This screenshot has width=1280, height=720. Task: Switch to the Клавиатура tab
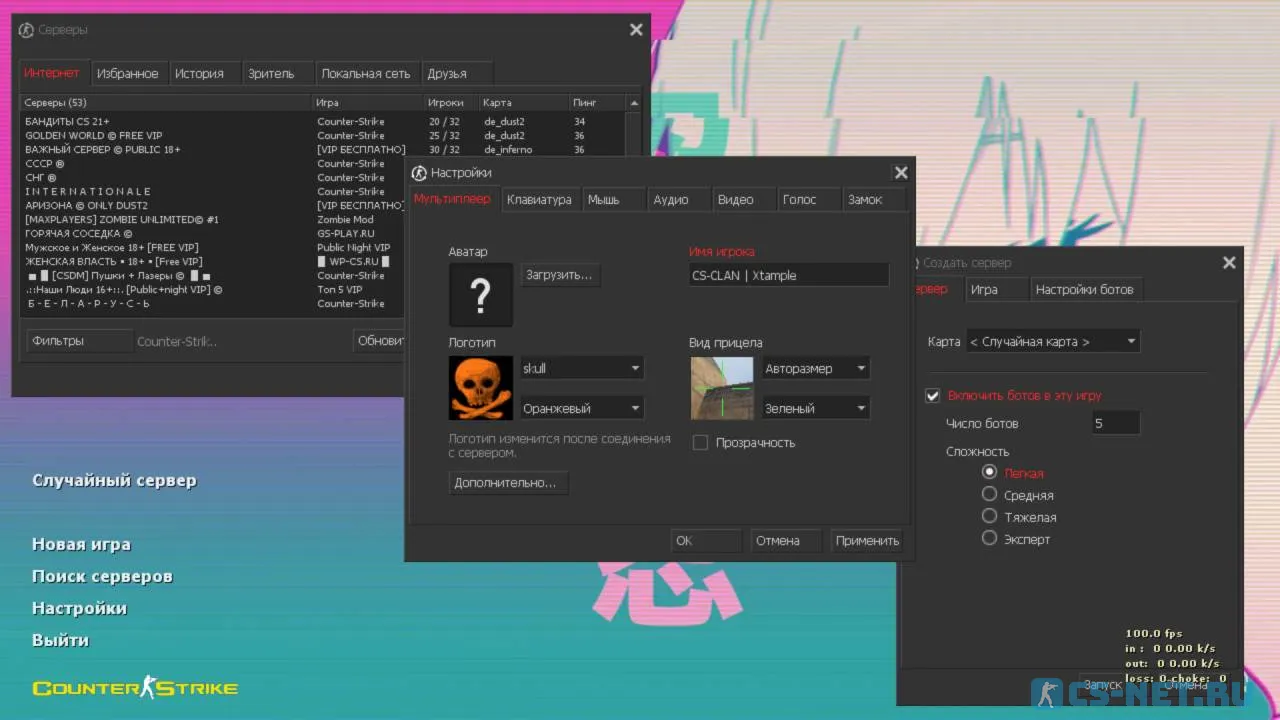coord(540,199)
